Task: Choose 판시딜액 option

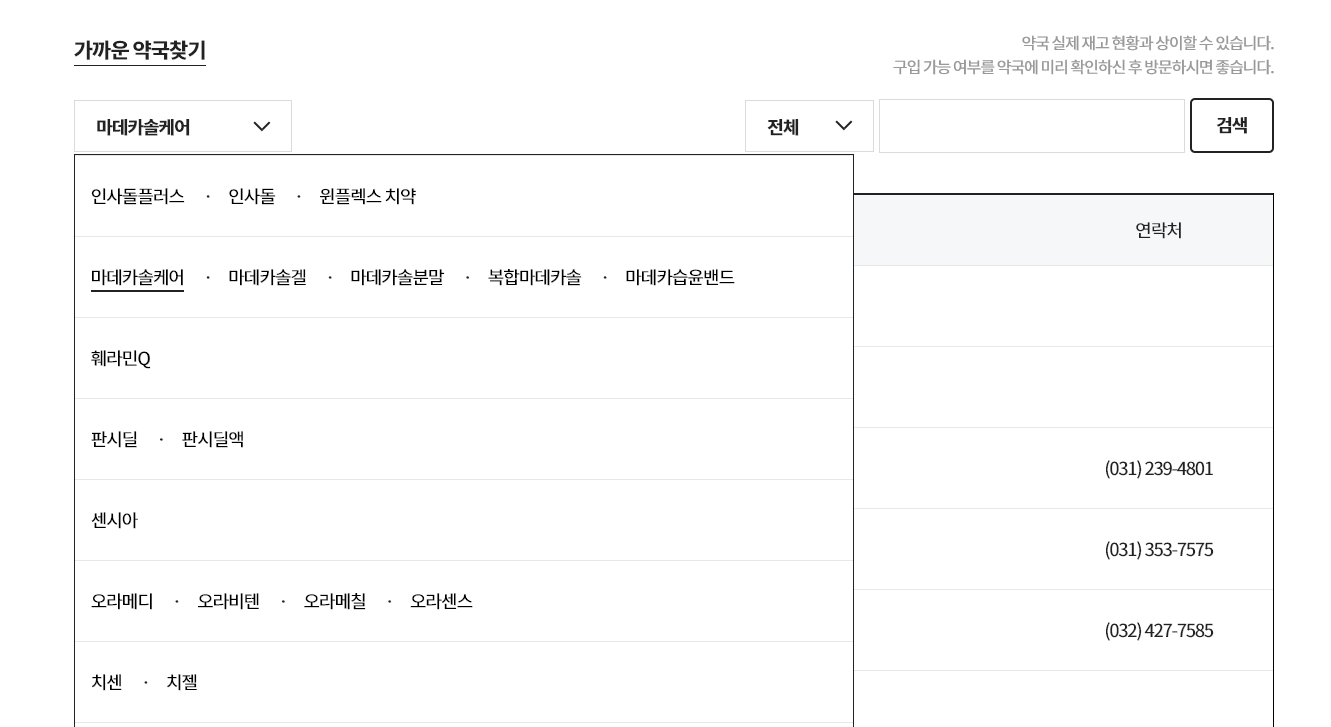Action: 213,439
